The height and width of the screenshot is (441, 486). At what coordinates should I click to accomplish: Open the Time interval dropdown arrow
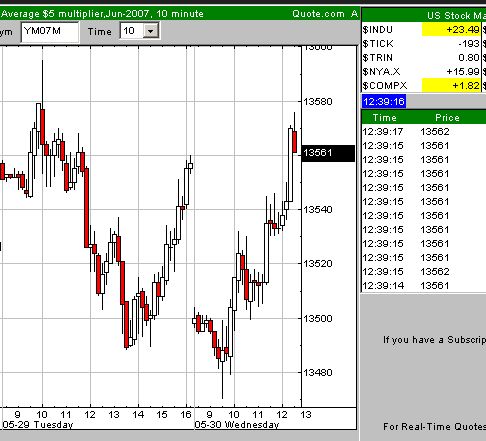[151, 31]
